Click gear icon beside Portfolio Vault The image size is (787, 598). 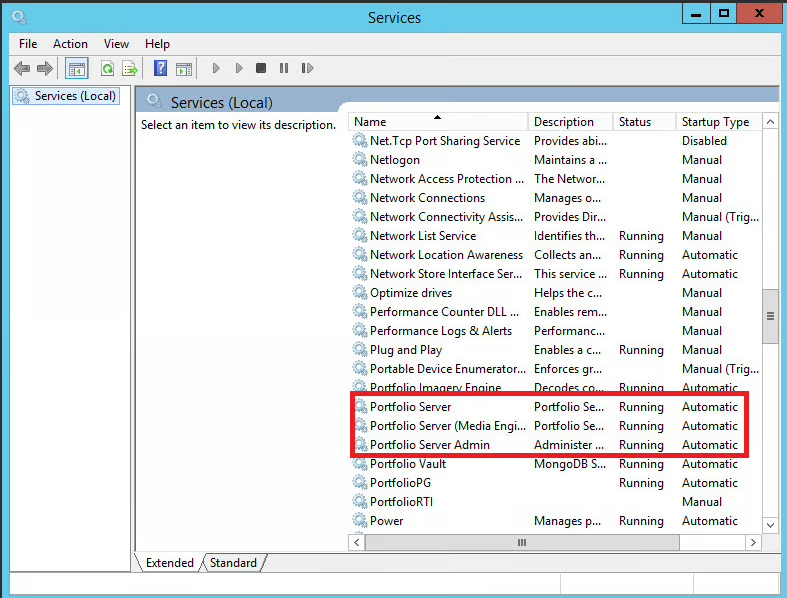pyautogui.click(x=359, y=463)
